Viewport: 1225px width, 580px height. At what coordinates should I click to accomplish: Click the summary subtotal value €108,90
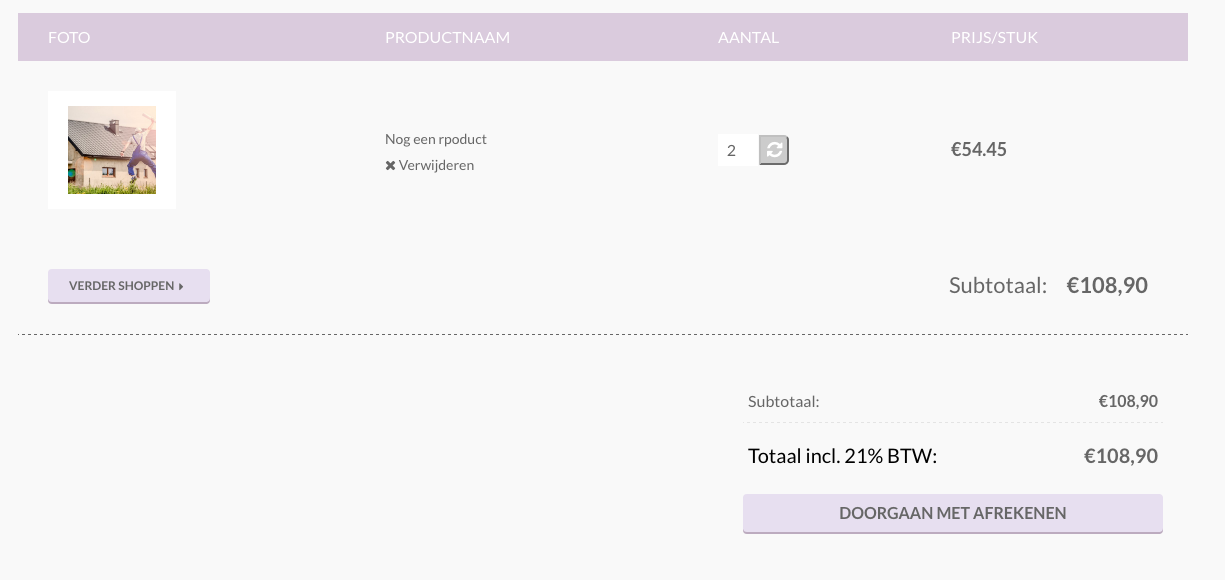coord(1128,401)
